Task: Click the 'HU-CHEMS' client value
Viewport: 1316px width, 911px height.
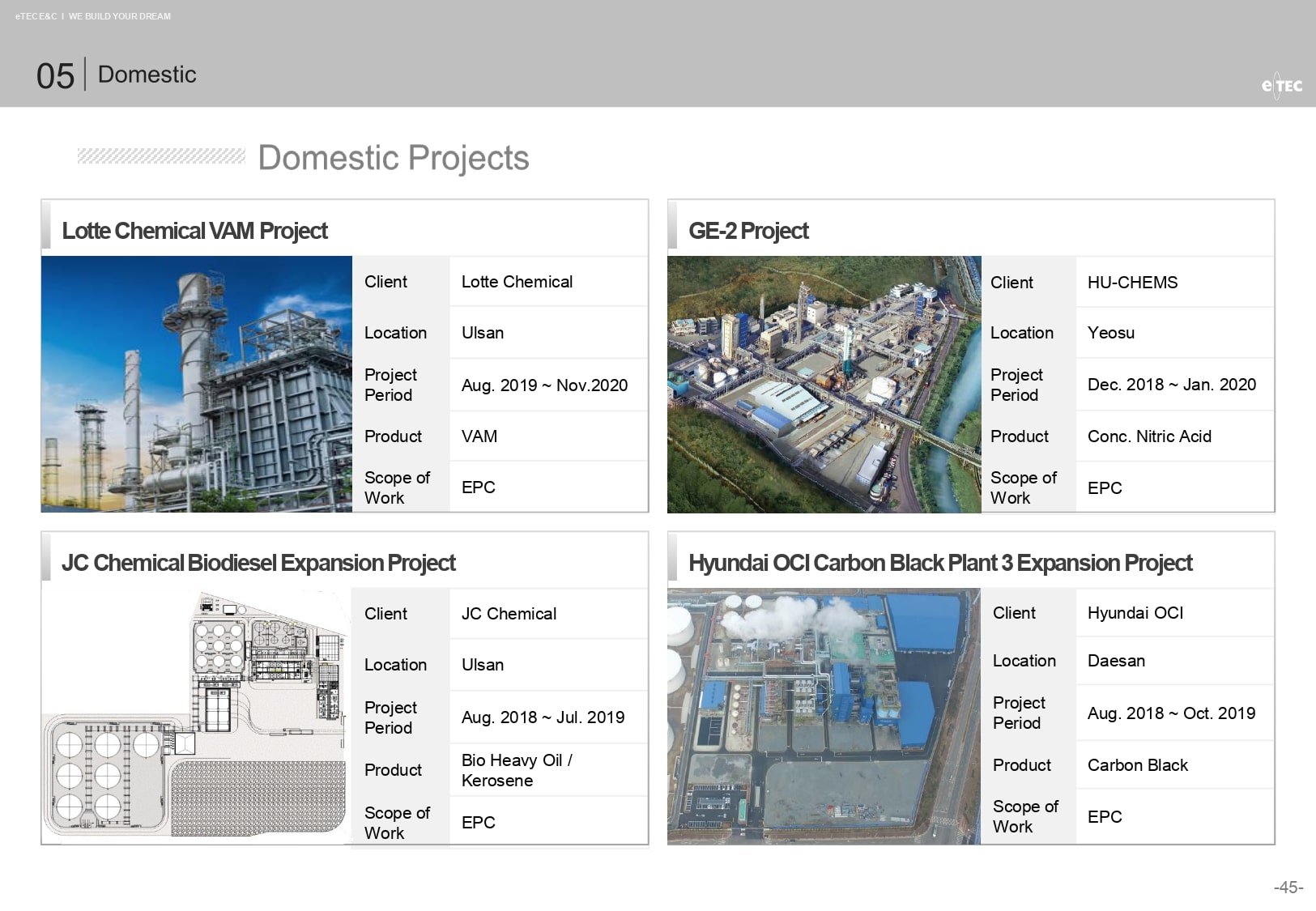Action: click(x=1132, y=283)
